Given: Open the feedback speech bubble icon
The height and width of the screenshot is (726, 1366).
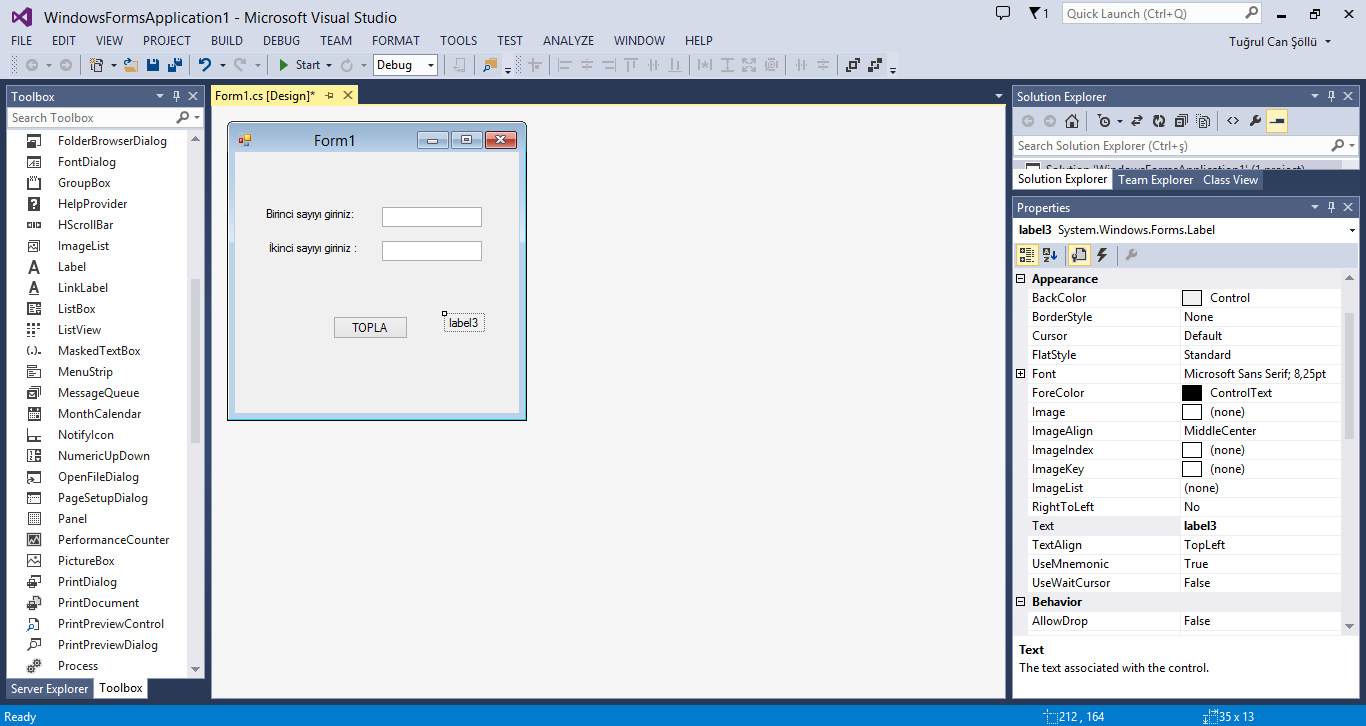Looking at the screenshot, I should [x=1003, y=13].
